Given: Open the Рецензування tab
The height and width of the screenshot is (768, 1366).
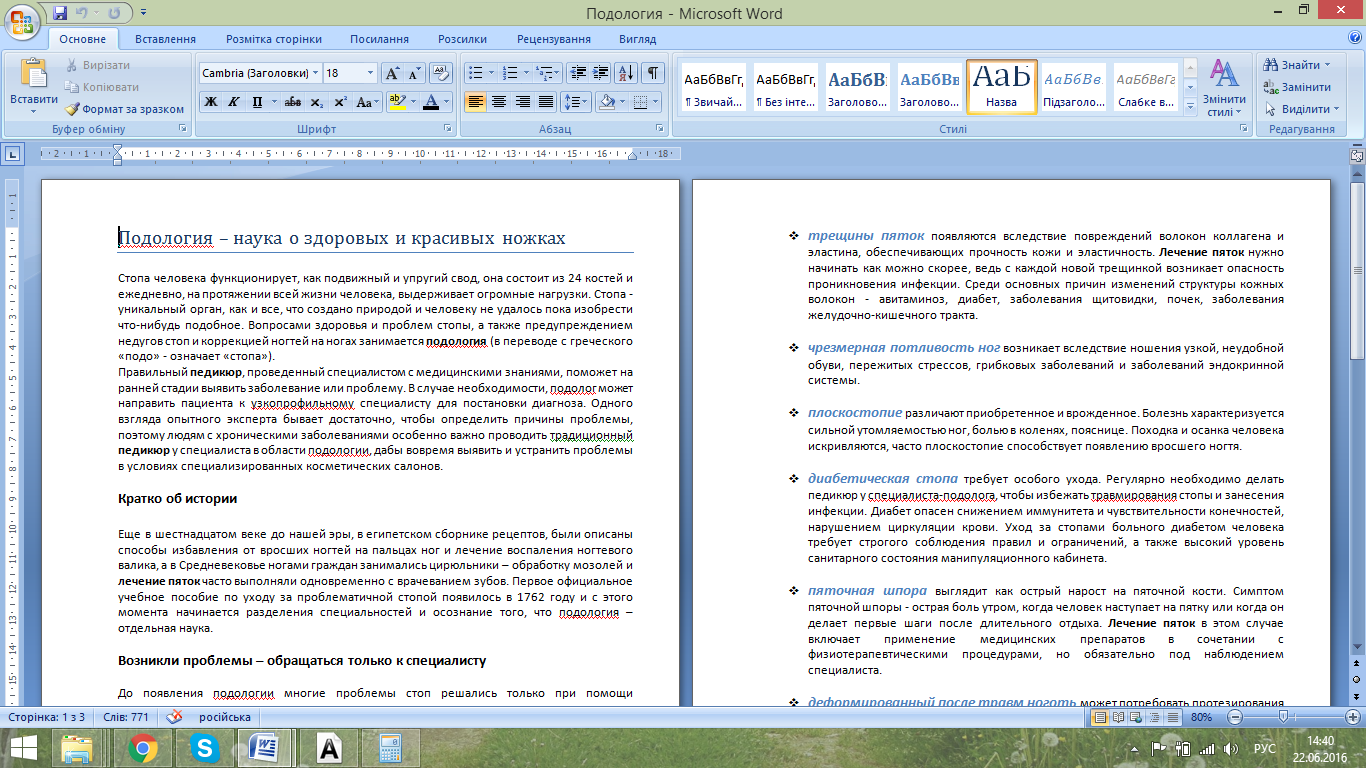Looking at the screenshot, I should 554,39.
